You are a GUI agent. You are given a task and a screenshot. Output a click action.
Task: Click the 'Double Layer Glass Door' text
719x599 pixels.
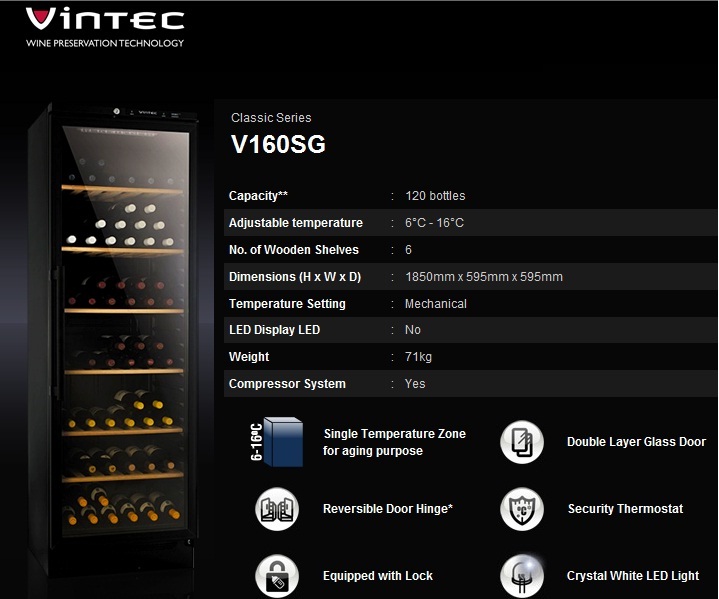[636, 442]
